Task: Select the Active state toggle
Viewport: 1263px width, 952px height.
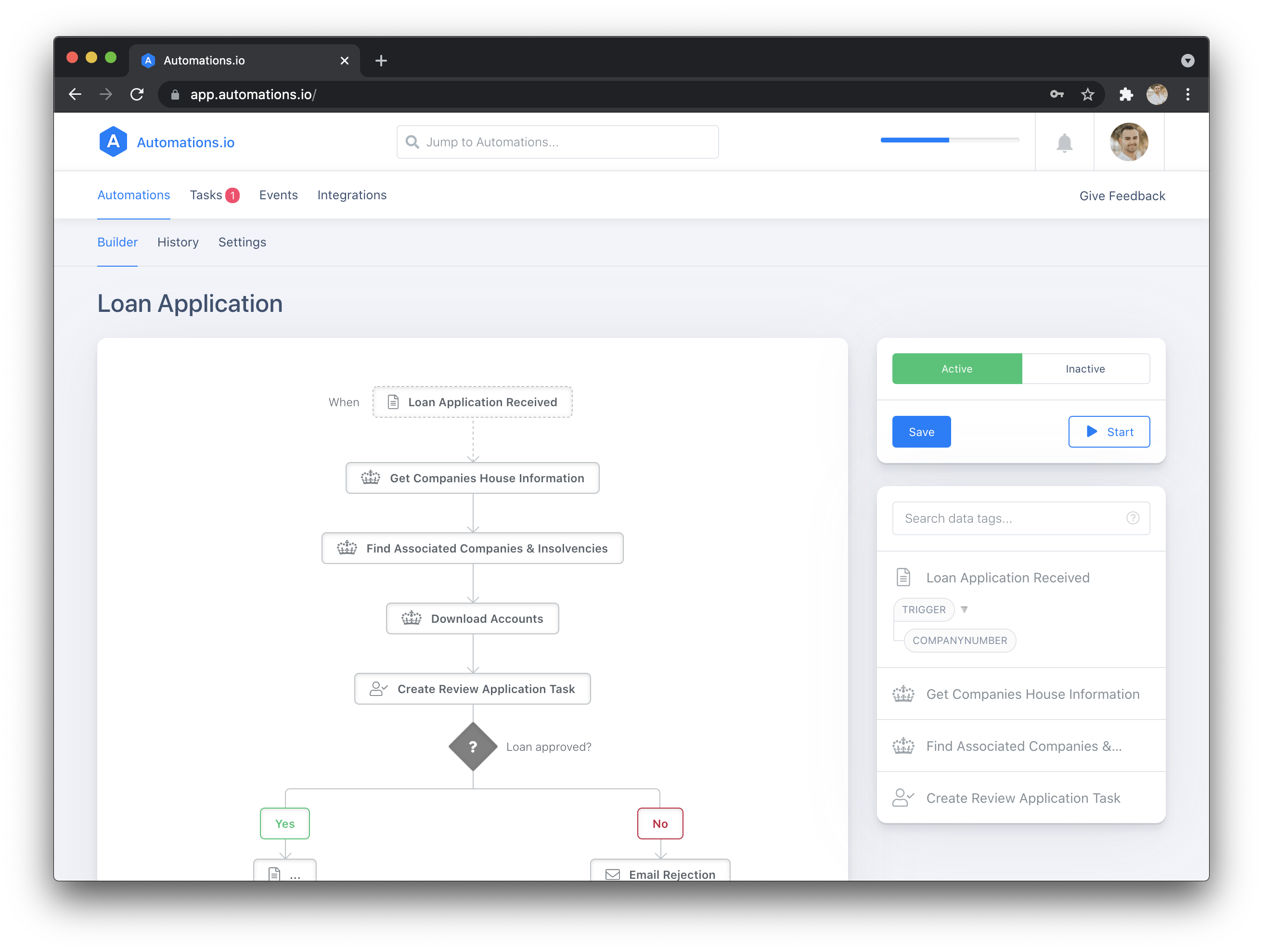Action: (956, 368)
